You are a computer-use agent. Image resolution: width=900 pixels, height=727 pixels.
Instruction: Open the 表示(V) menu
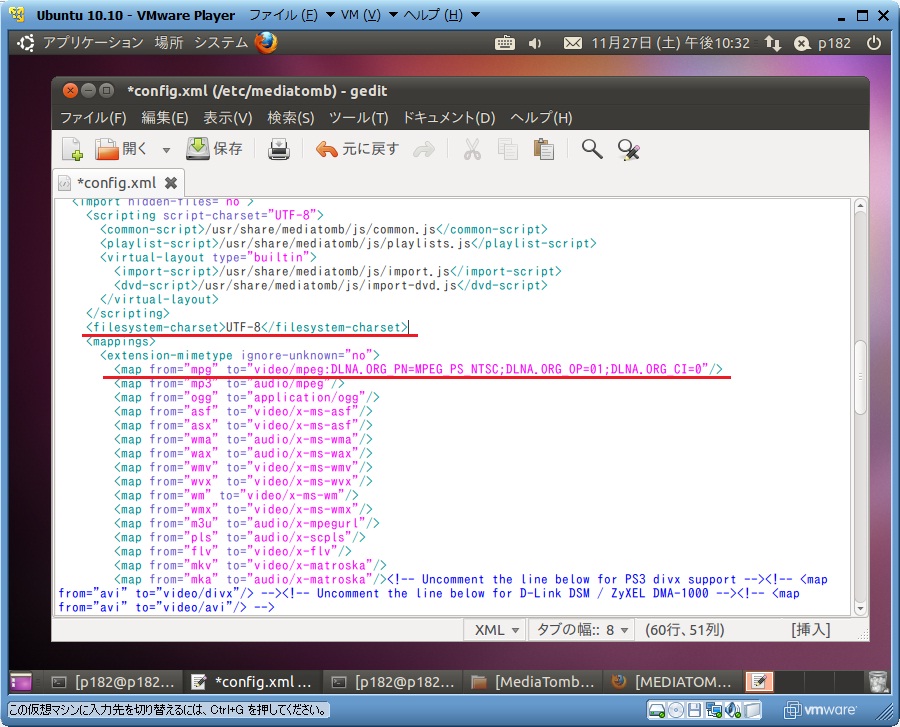pos(227,118)
